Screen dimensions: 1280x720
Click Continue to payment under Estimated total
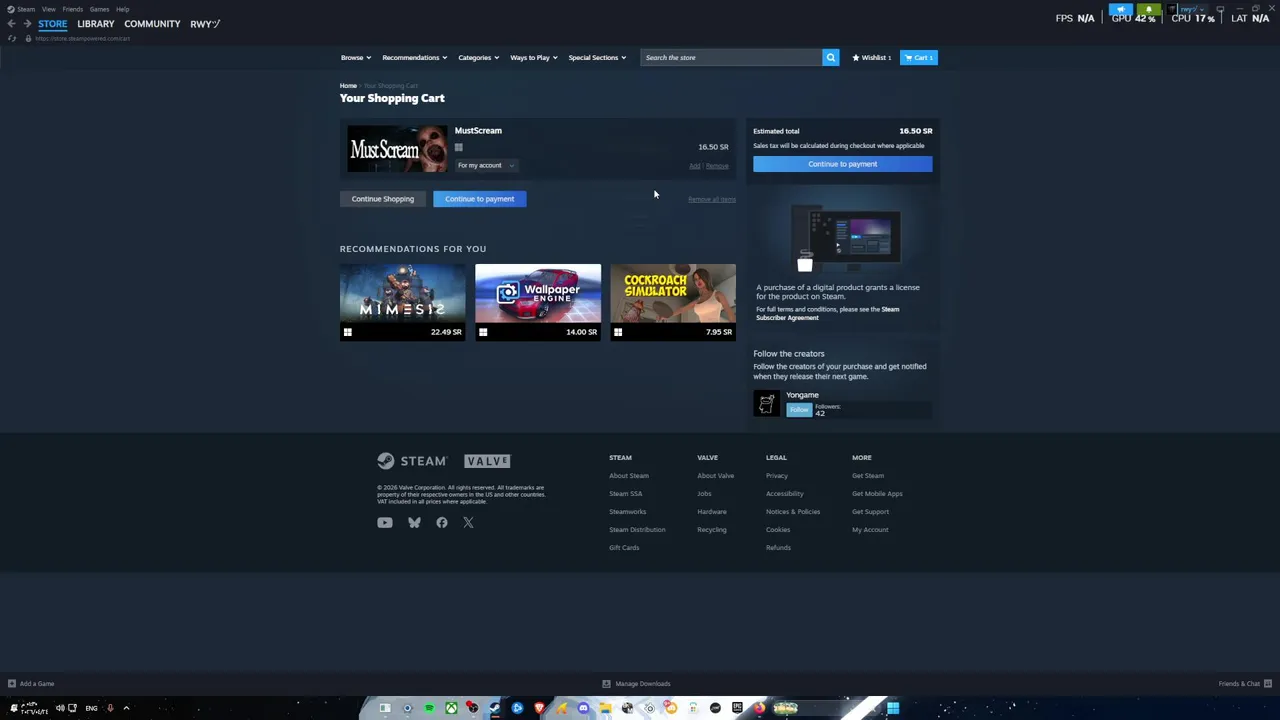(x=842, y=164)
